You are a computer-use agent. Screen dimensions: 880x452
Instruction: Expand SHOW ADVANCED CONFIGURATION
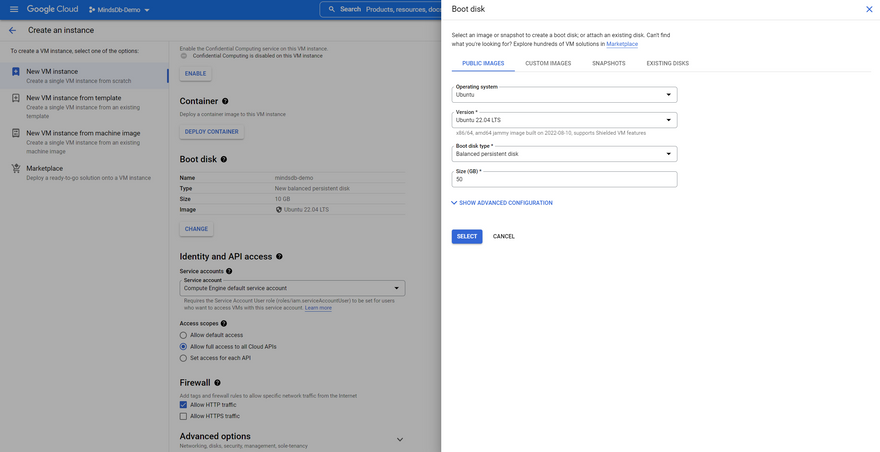502,203
